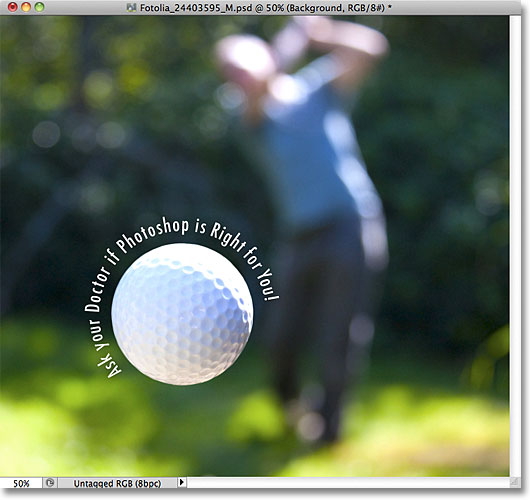Click the green zoom window button

coord(40,7)
